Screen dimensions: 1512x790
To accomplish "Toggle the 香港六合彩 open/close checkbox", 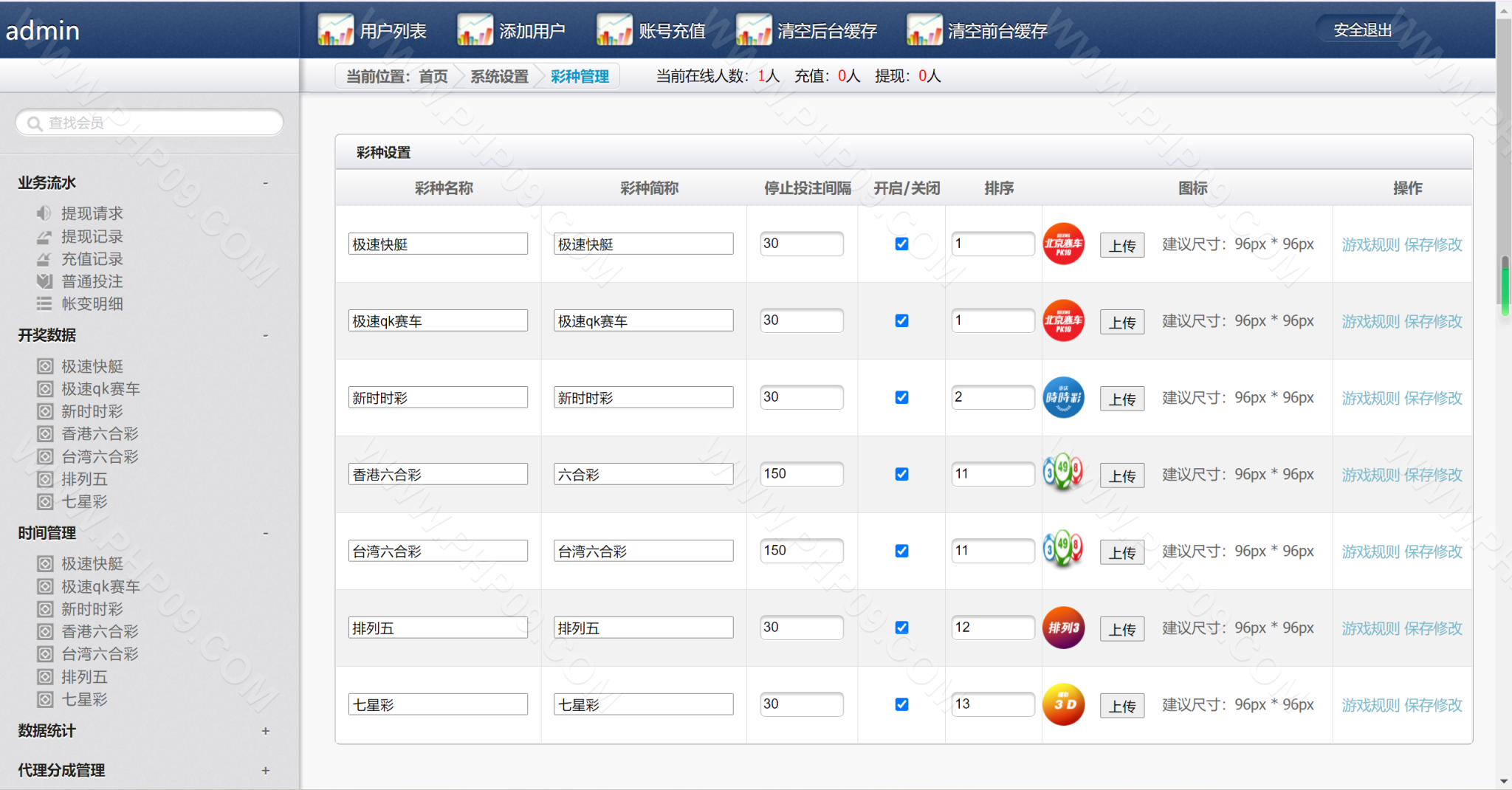I will pos(901,474).
